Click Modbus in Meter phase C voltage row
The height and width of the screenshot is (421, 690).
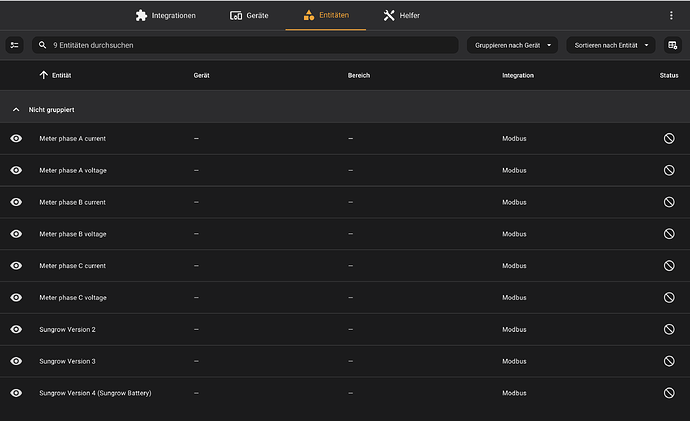514,297
